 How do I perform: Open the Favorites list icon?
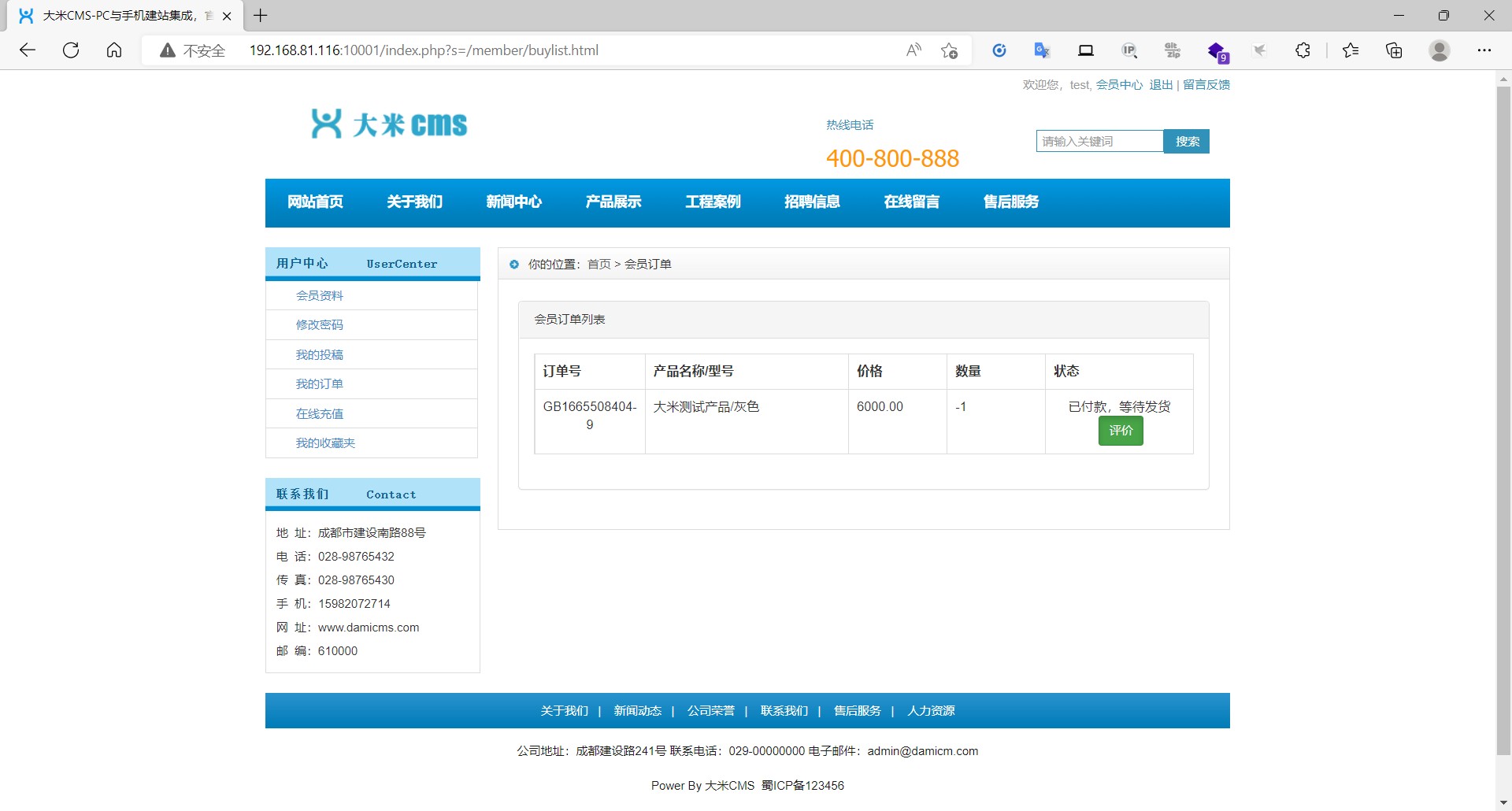[x=1351, y=50]
